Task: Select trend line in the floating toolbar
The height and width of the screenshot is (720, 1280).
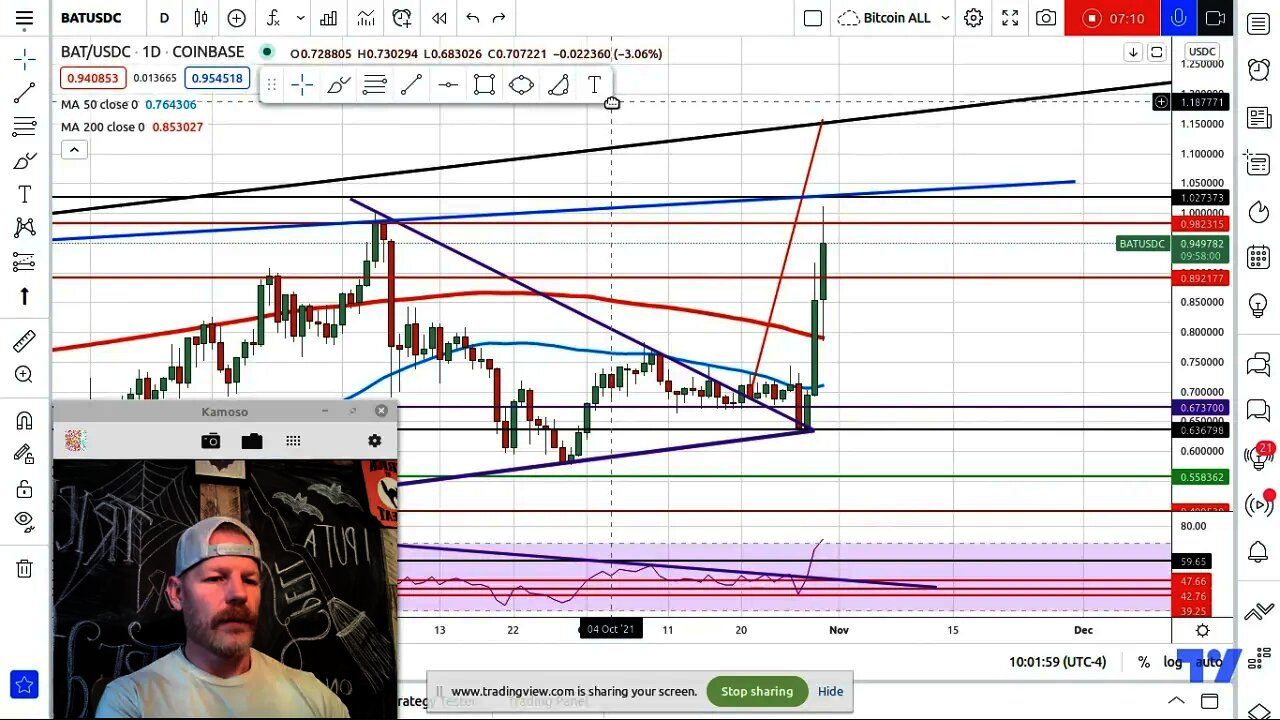Action: pos(411,86)
